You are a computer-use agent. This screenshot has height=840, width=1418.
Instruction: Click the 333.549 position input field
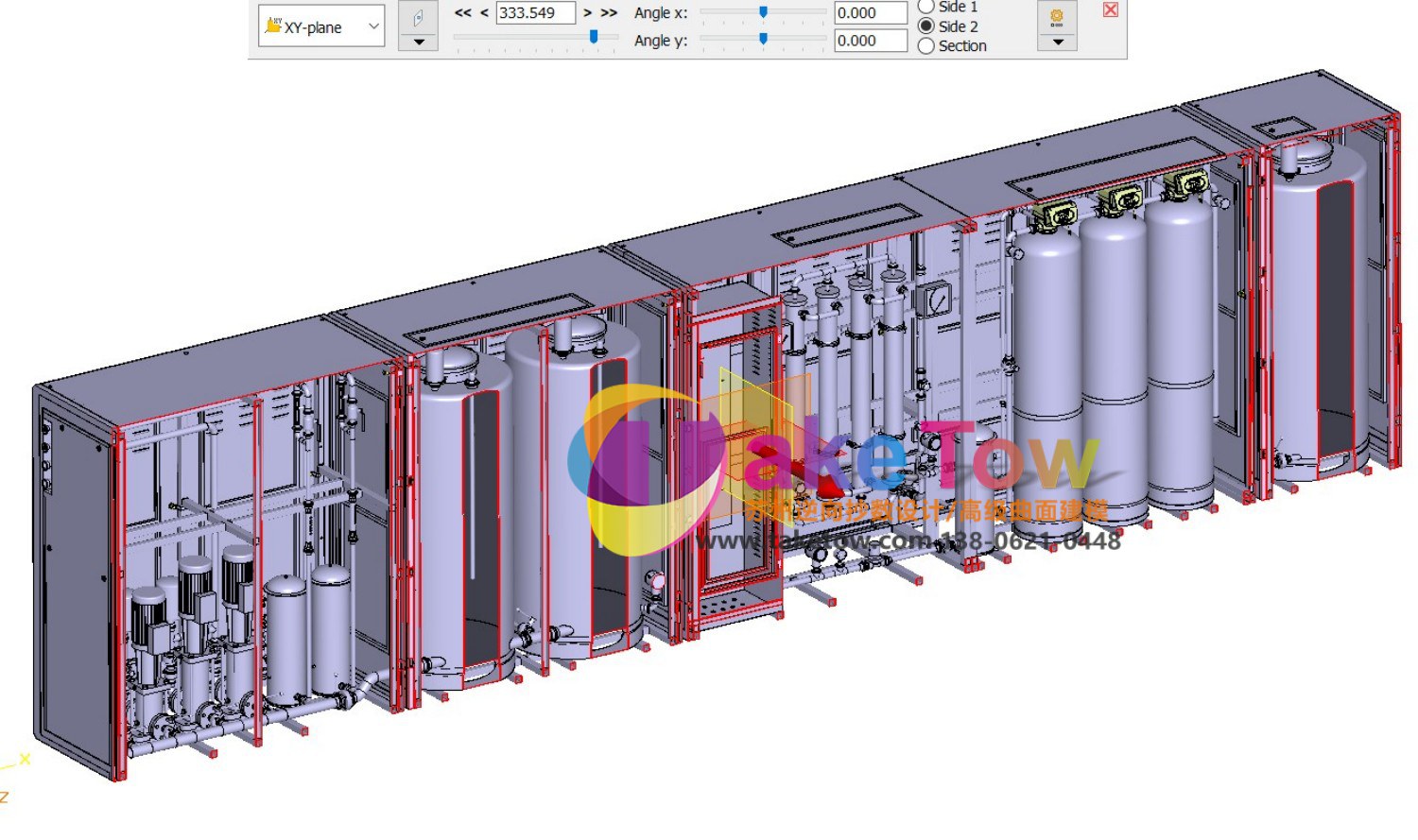535,13
